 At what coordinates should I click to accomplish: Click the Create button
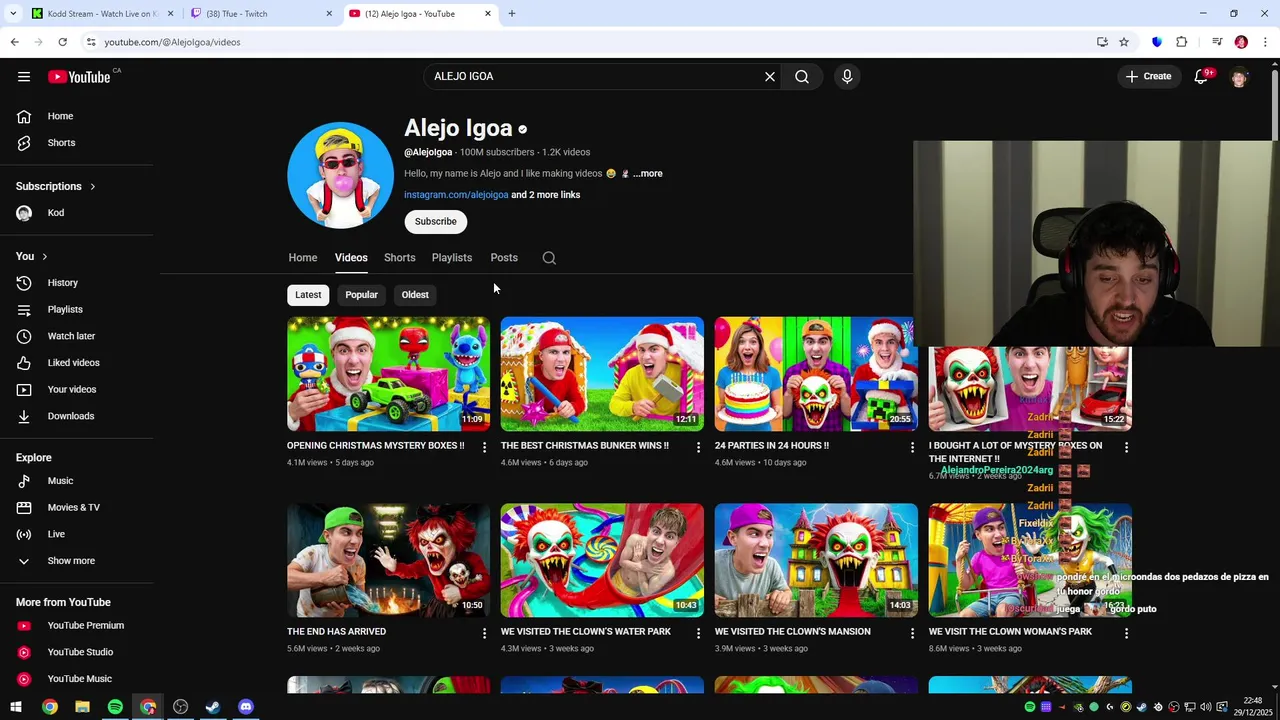pyautogui.click(x=1148, y=76)
